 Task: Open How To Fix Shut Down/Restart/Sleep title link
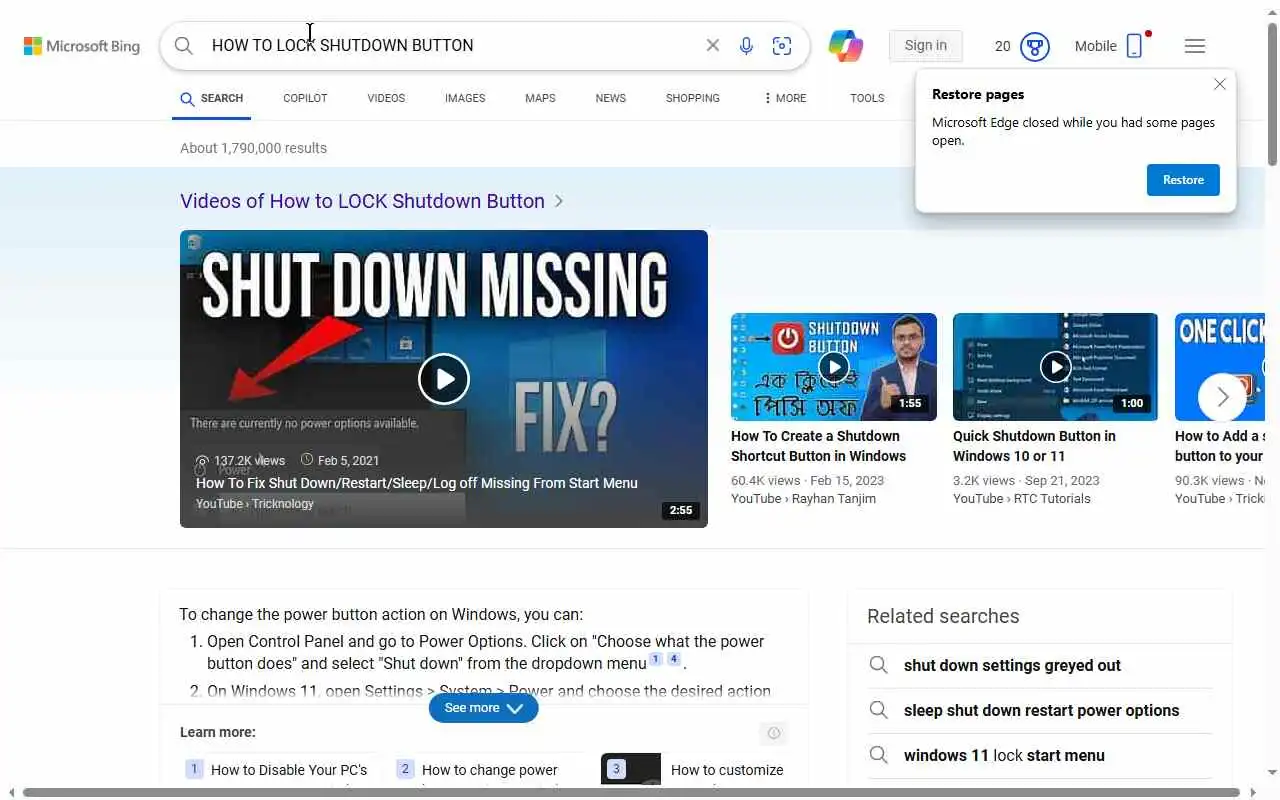417,483
